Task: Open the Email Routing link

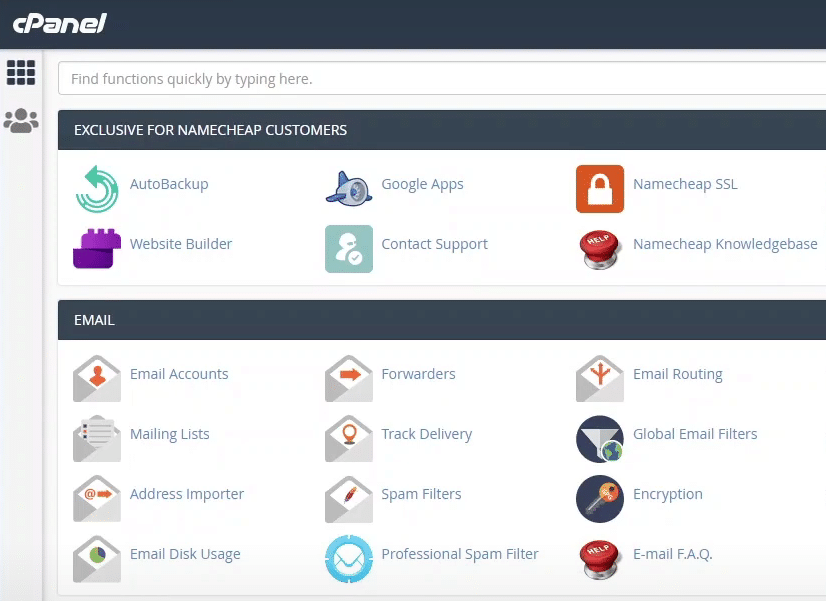Action: click(677, 374)
